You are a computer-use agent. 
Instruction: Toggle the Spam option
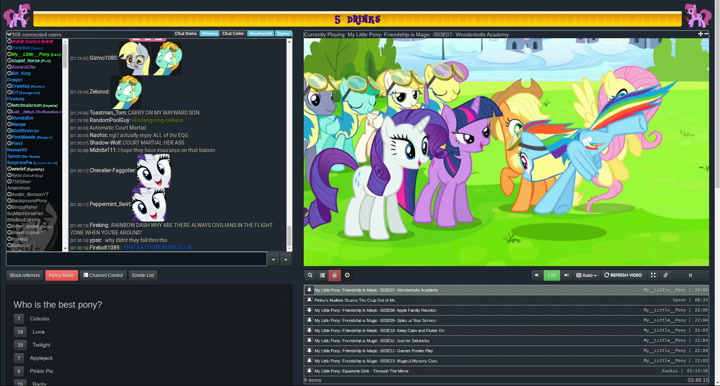[x=283, y=34]
